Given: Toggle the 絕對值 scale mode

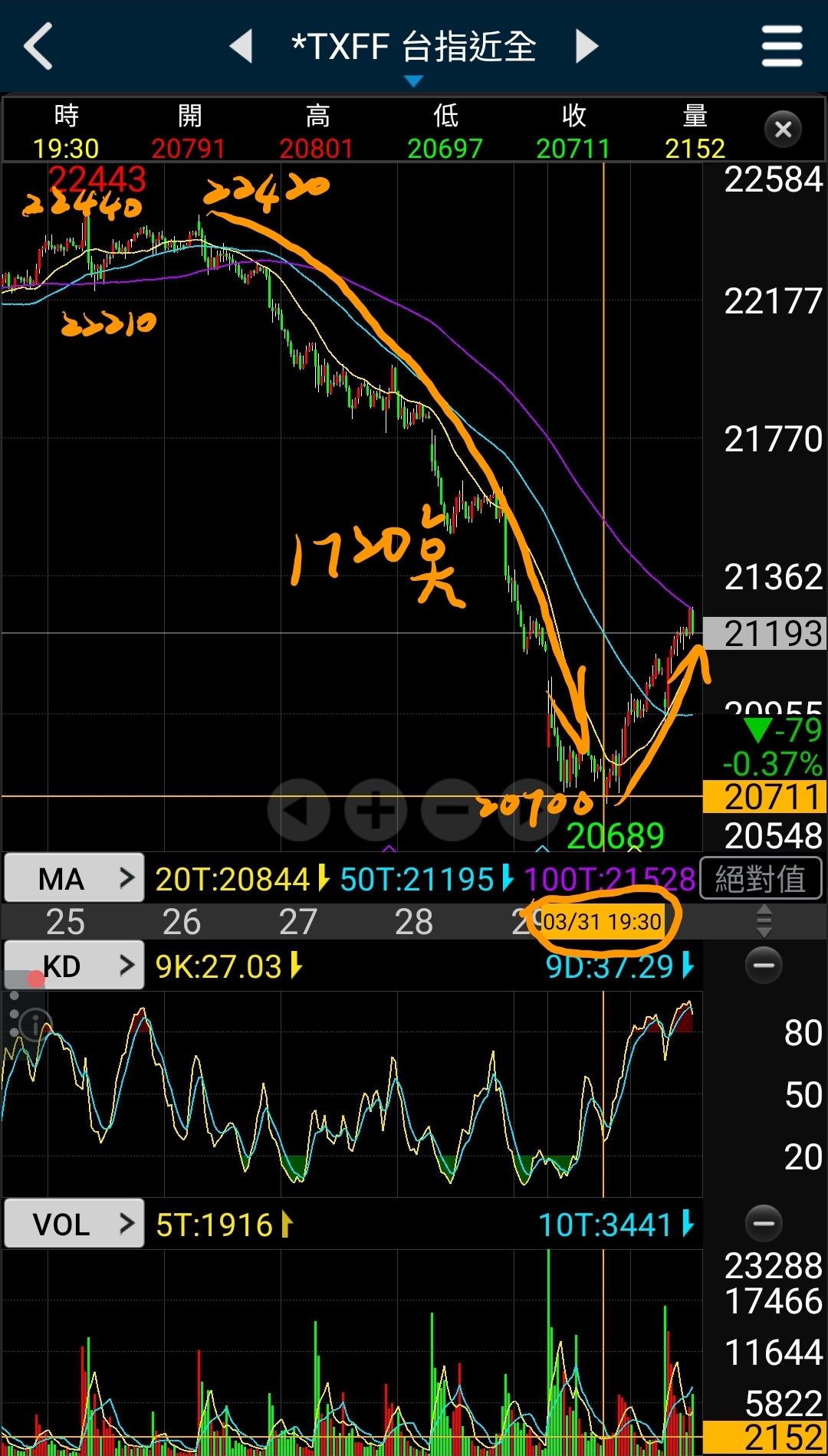Looking at the screenshot, I should click(761, 878).
